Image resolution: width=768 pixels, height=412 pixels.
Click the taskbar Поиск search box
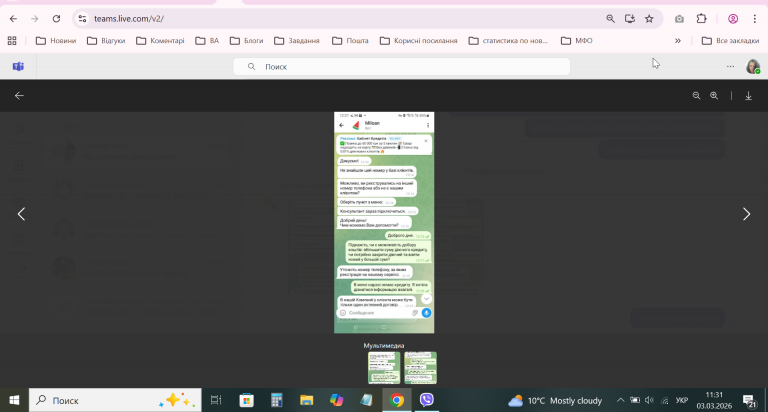click(115, 400)
